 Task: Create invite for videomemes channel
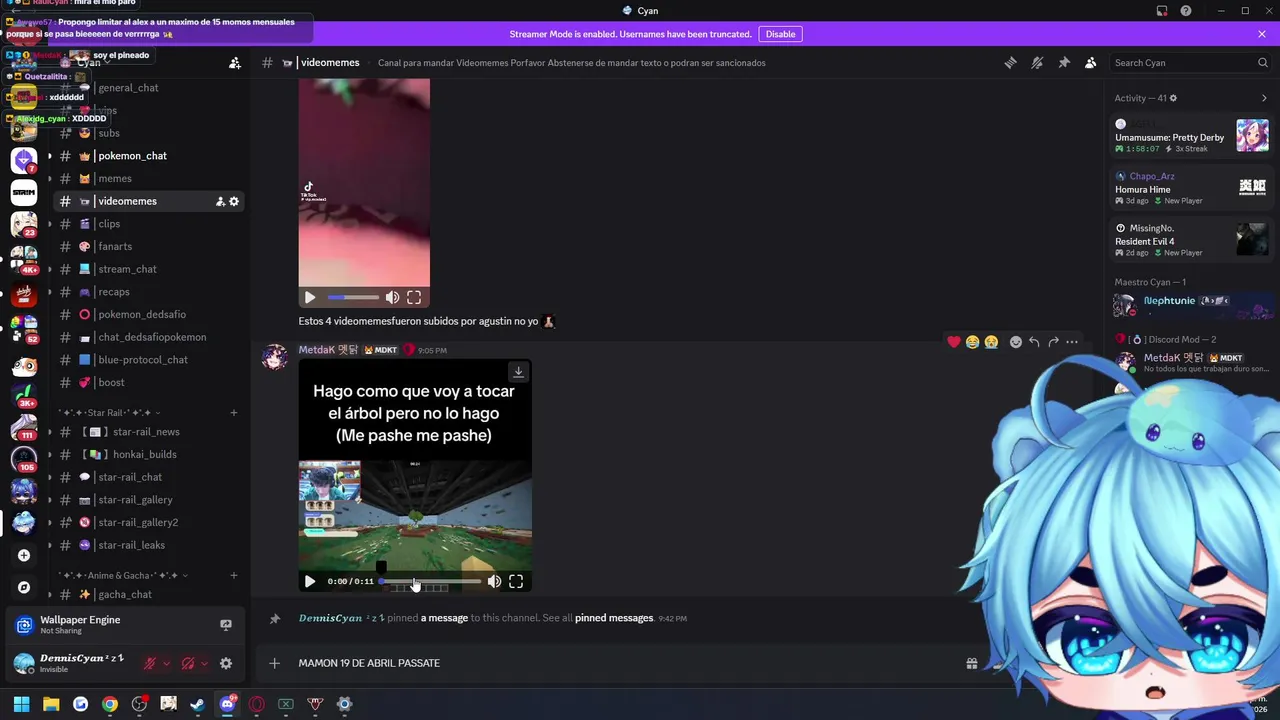pos(220,201)
